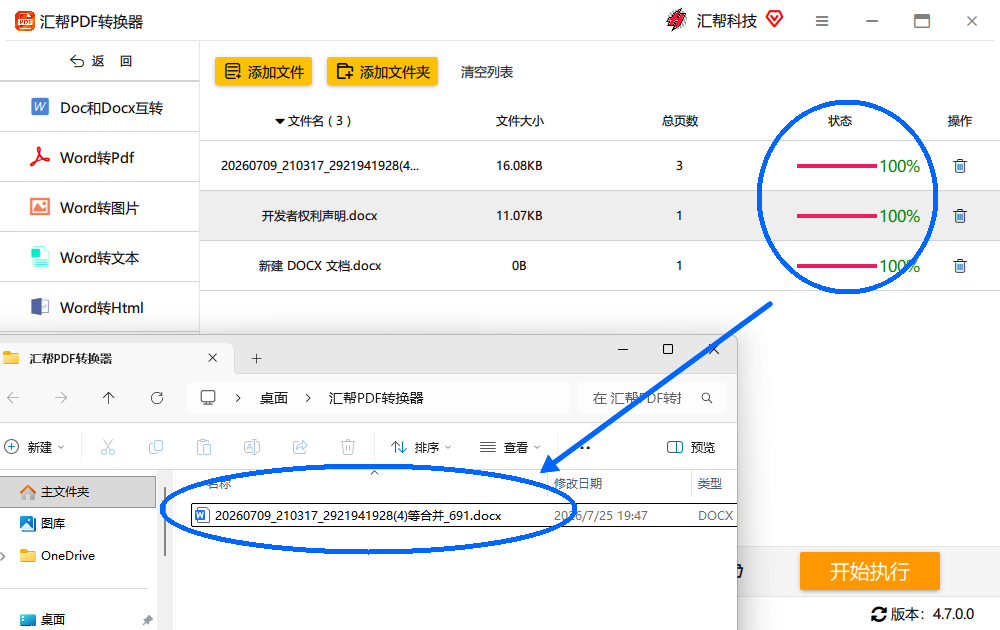Select file name 新建 DOCX 文档.docx
This screenshot has height=630, width=1000.
320,266
